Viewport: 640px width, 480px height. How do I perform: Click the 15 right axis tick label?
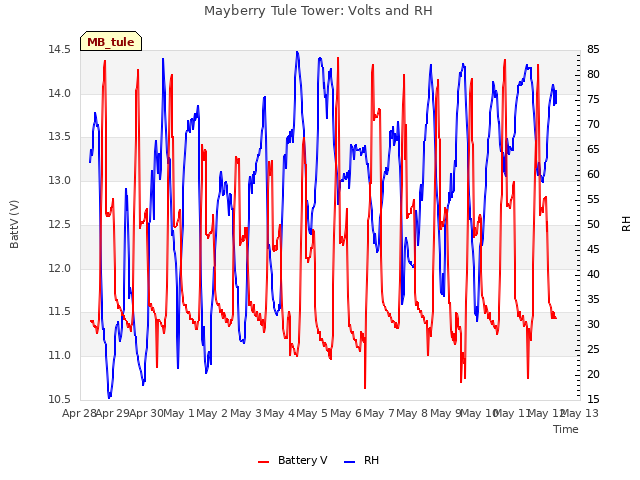[x=593, y=399]
